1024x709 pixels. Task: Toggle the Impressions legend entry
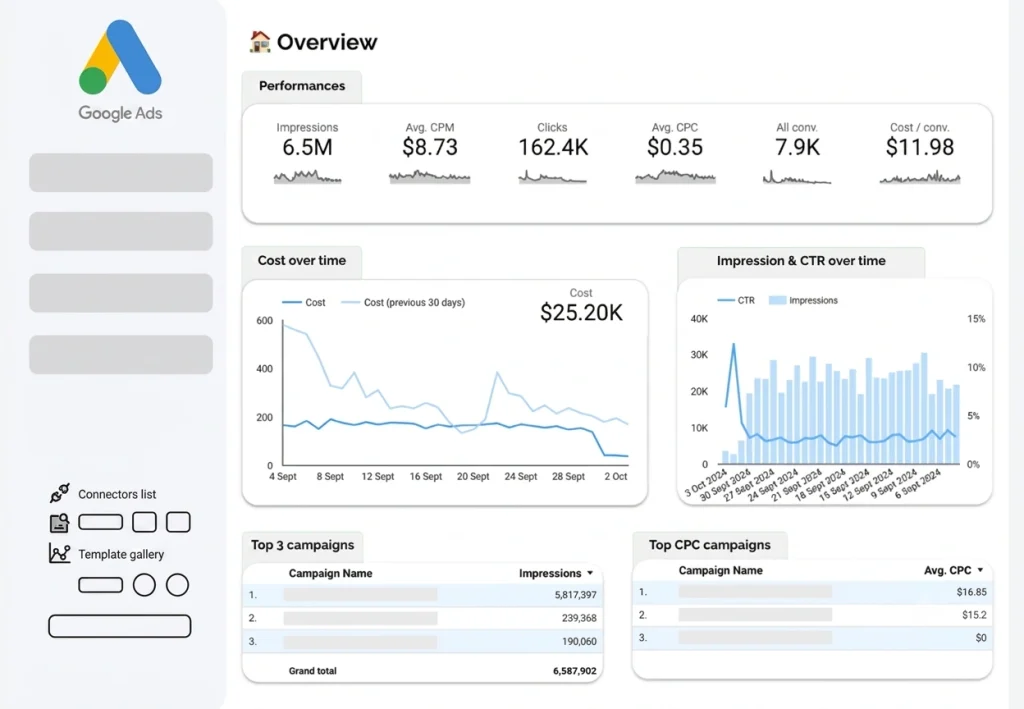click(x=803, y=300)
